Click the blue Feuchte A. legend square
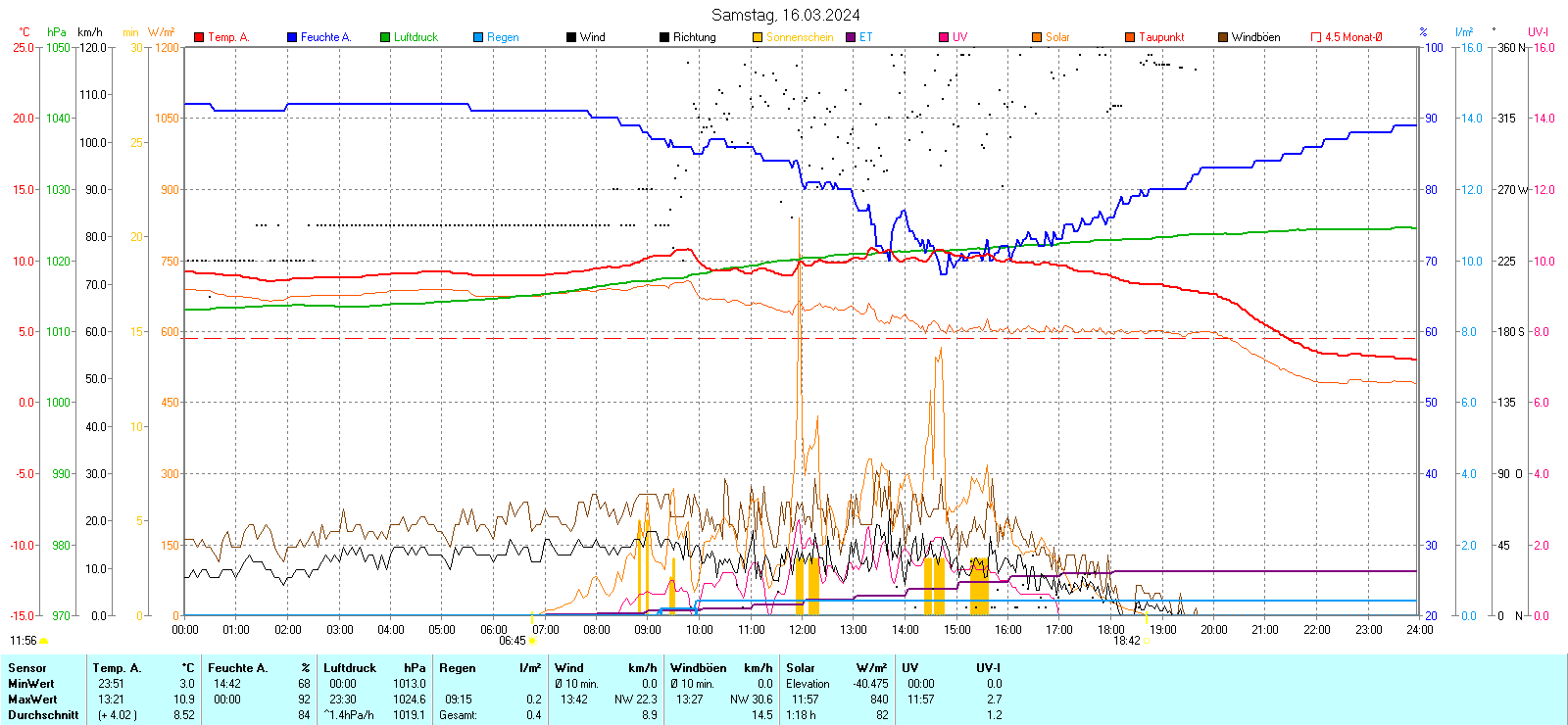The height and width of the screenshot is (725, 1568). pyautogui.click(x=292, y=37)
